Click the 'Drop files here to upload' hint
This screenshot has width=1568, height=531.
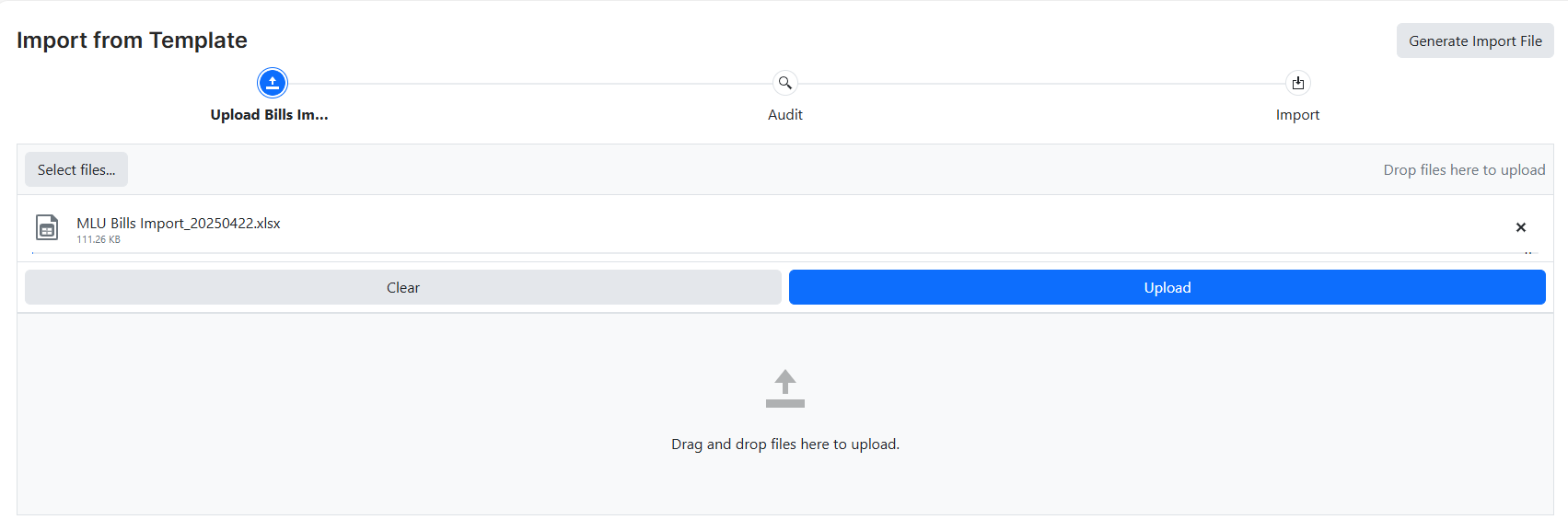[1463, 170]
